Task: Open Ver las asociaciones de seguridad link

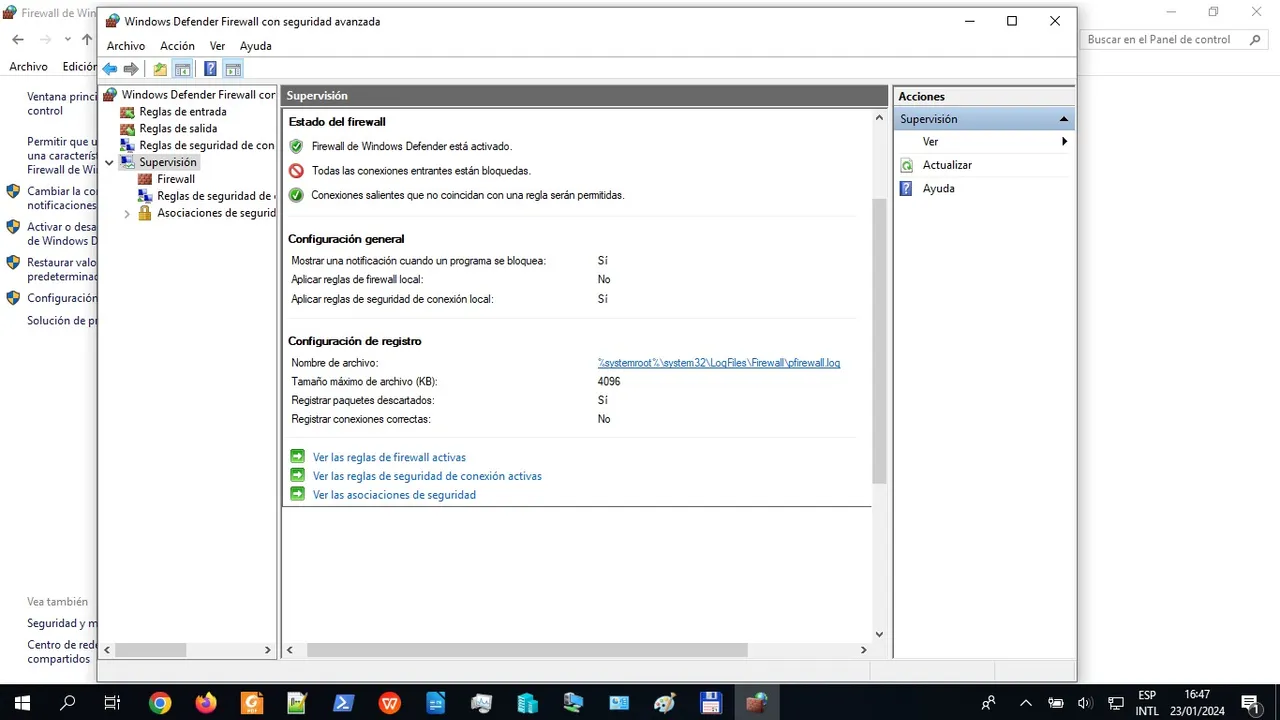Action: [394, 495]
